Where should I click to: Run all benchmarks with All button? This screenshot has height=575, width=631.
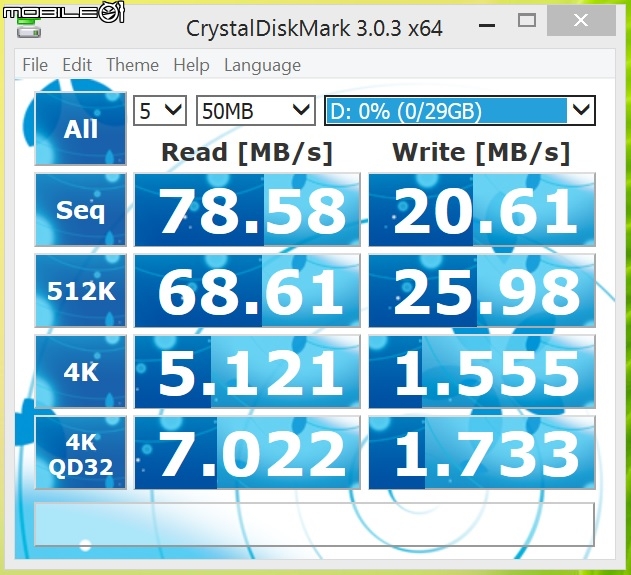click(x=80, y=129)
